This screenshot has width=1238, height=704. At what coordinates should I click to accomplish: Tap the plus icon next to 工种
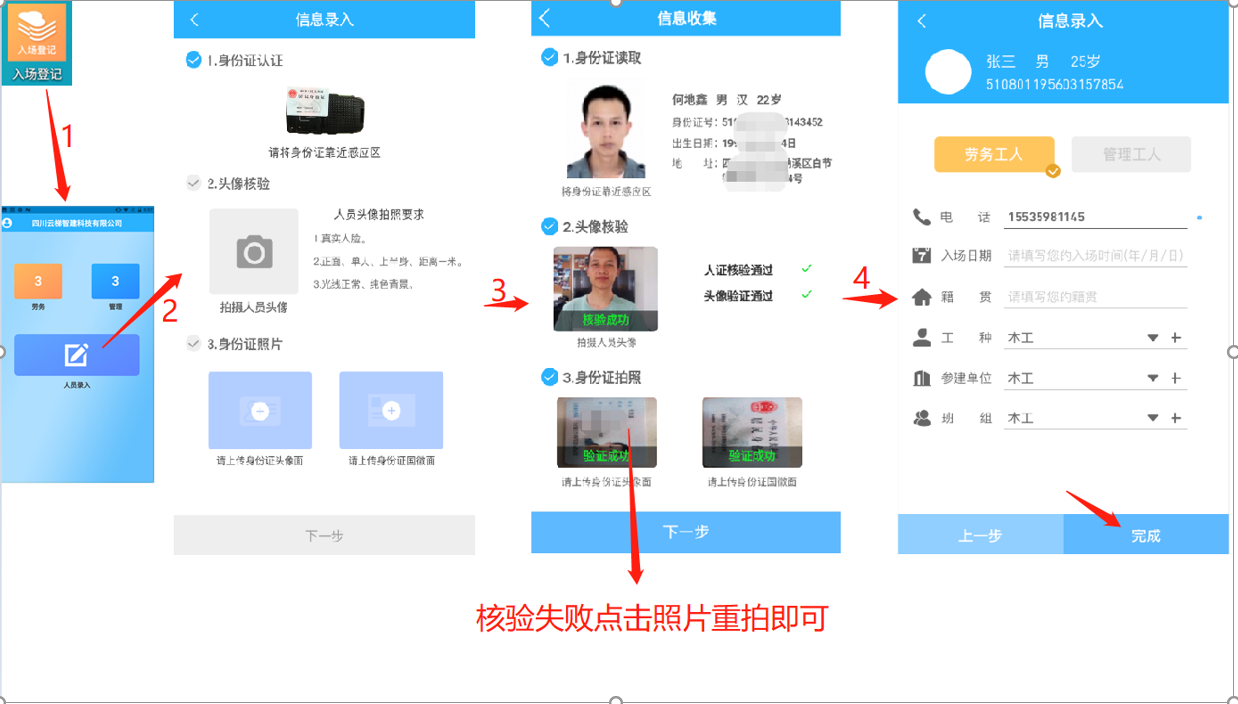1175,337
